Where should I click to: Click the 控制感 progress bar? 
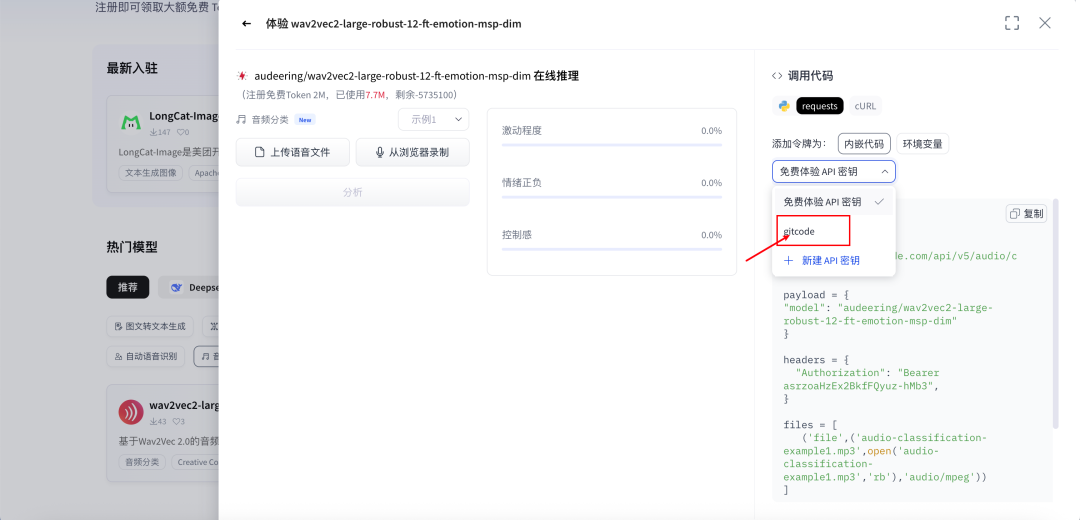pos(612,249)
